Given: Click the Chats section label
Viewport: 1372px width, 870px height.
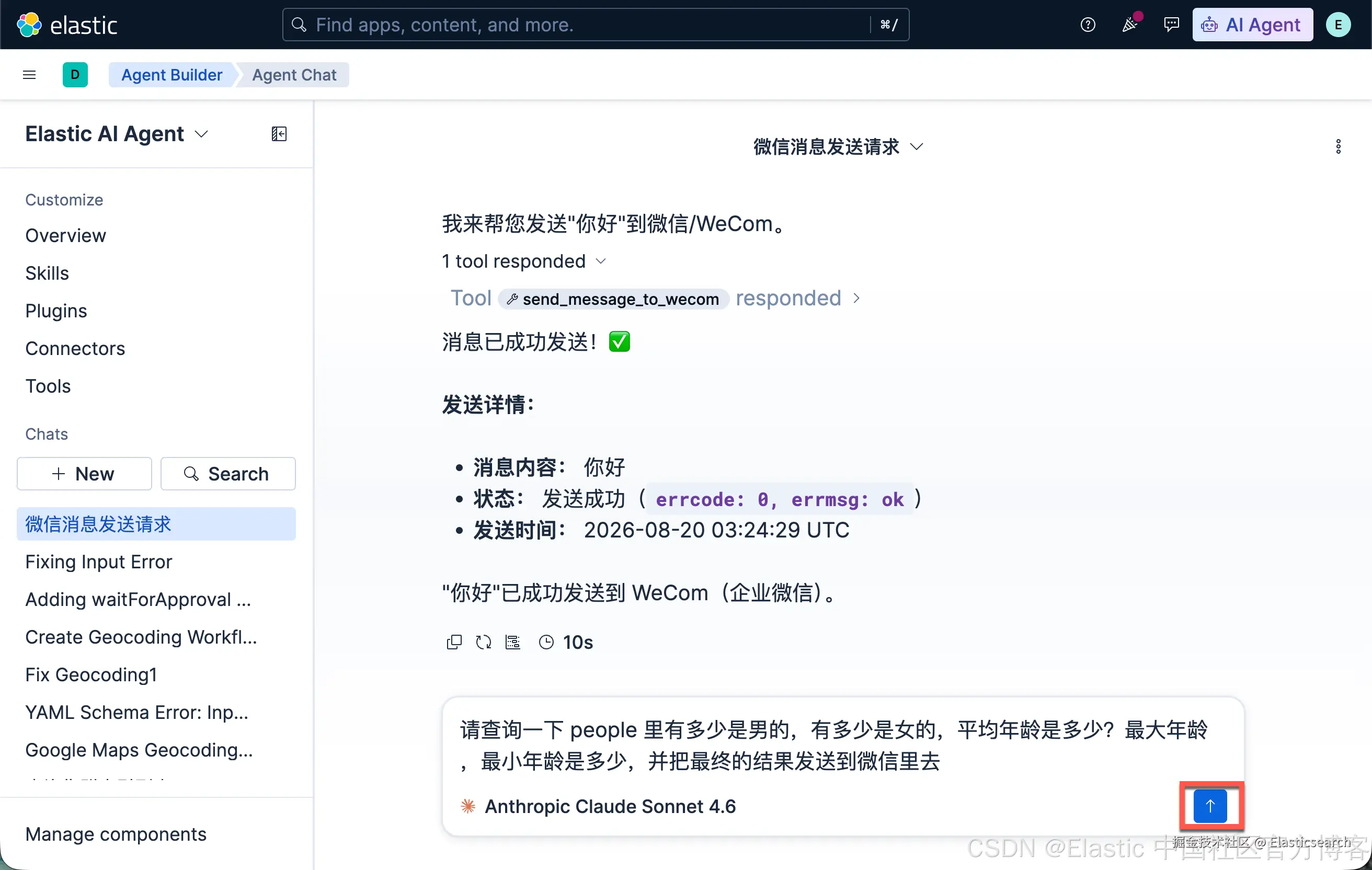Looking at the screenshot, I should click(46, 433).
